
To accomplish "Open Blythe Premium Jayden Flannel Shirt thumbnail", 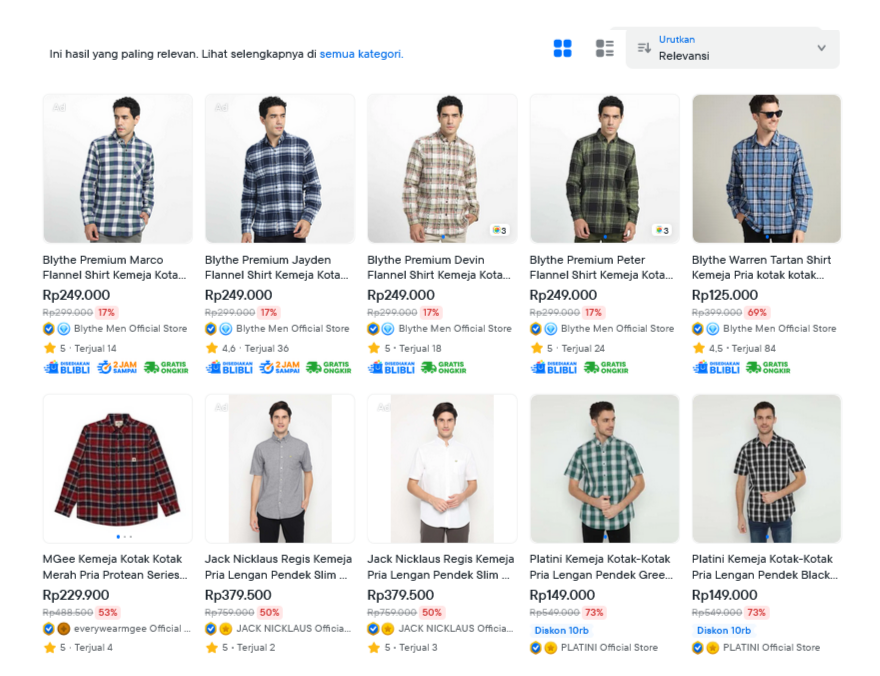I will click(279, 169).
